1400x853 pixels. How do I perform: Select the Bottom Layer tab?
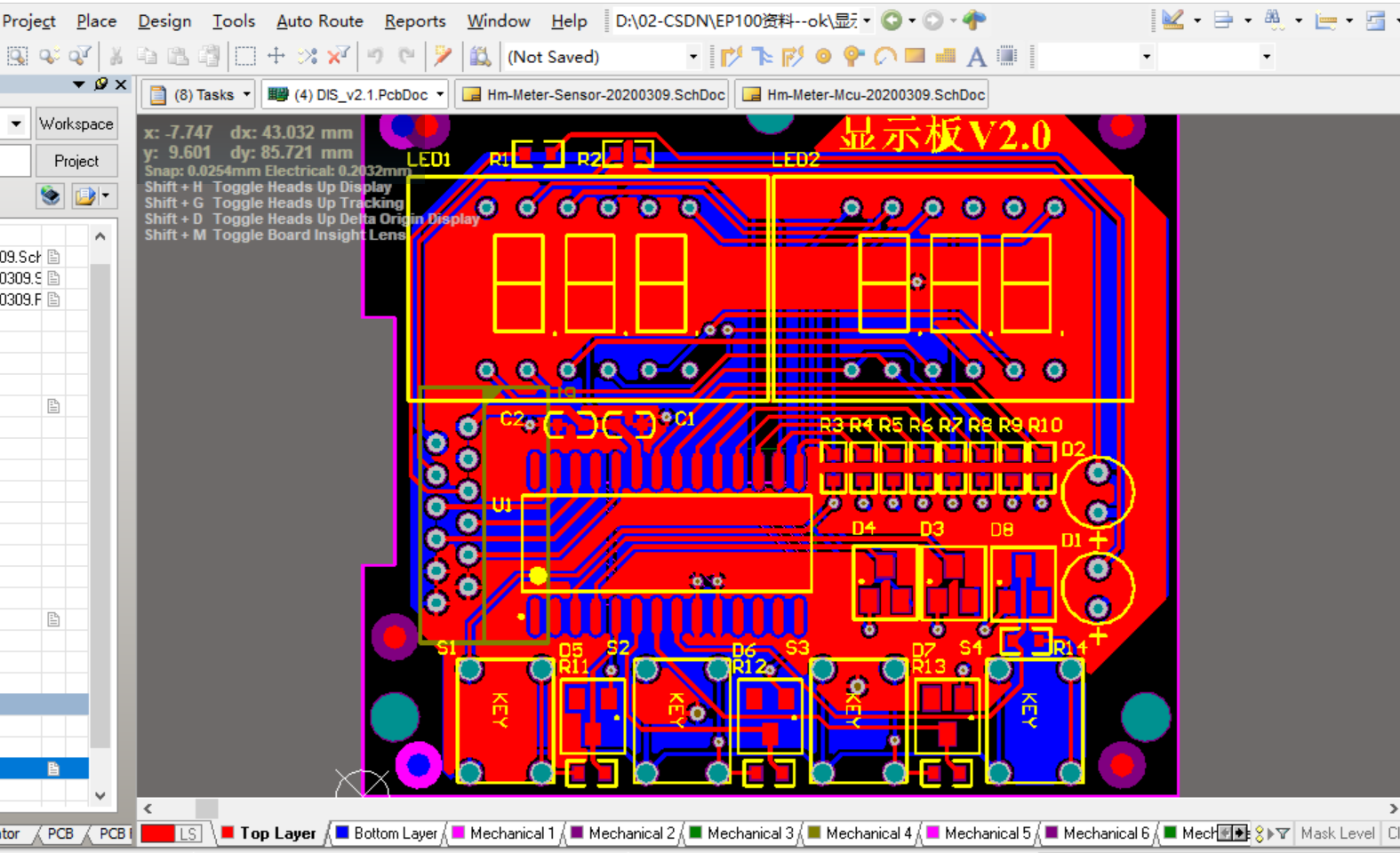(387, 833)
